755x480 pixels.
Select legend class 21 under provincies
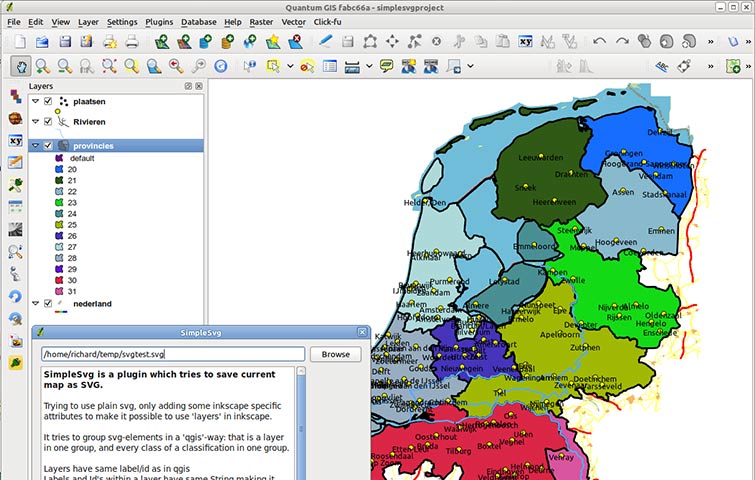(x=72, y=181)
